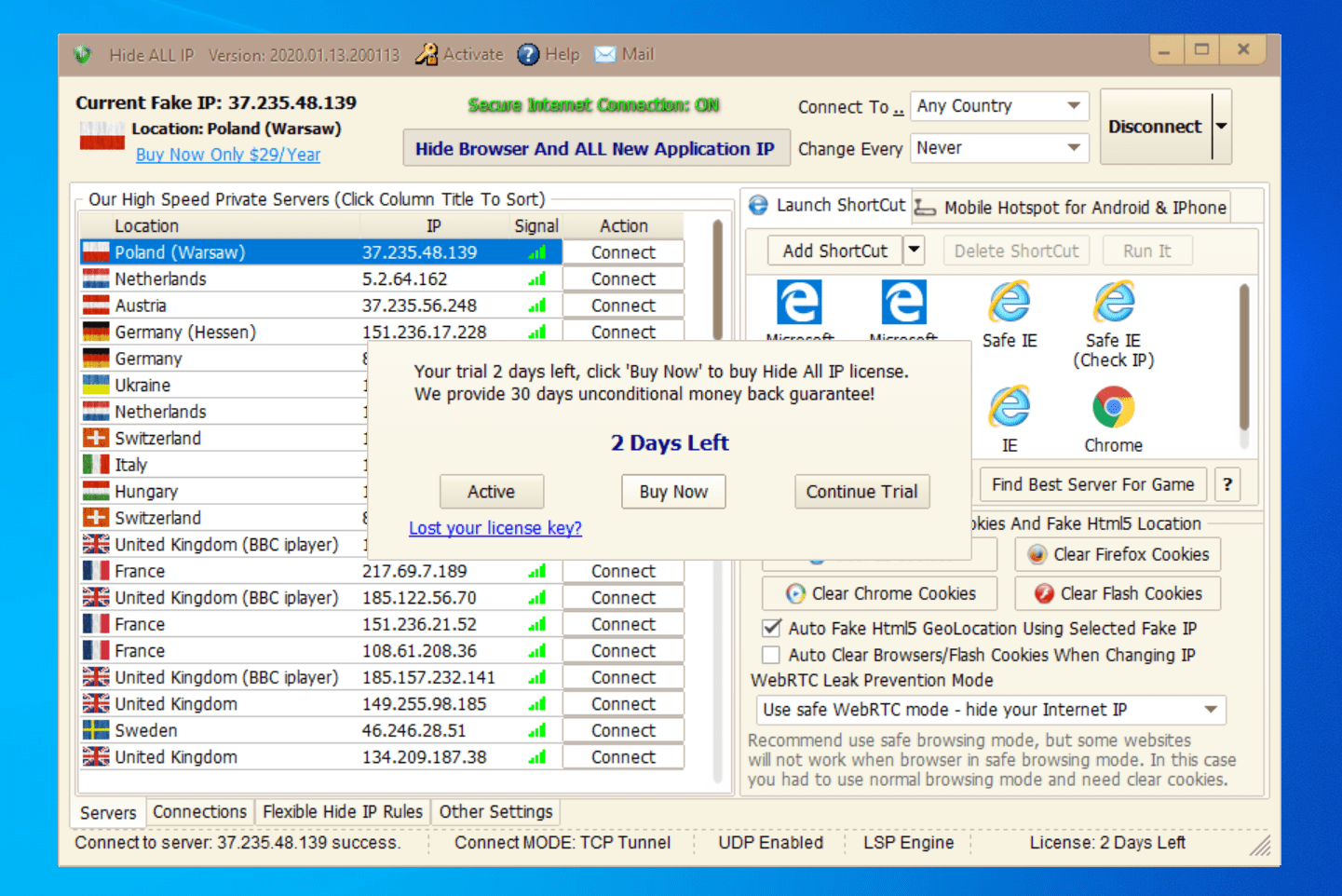The height and width of the screenshot is (896, 1342).
Task: Click the Buy Now Only $29/Year link
Action: click(228, 155)
